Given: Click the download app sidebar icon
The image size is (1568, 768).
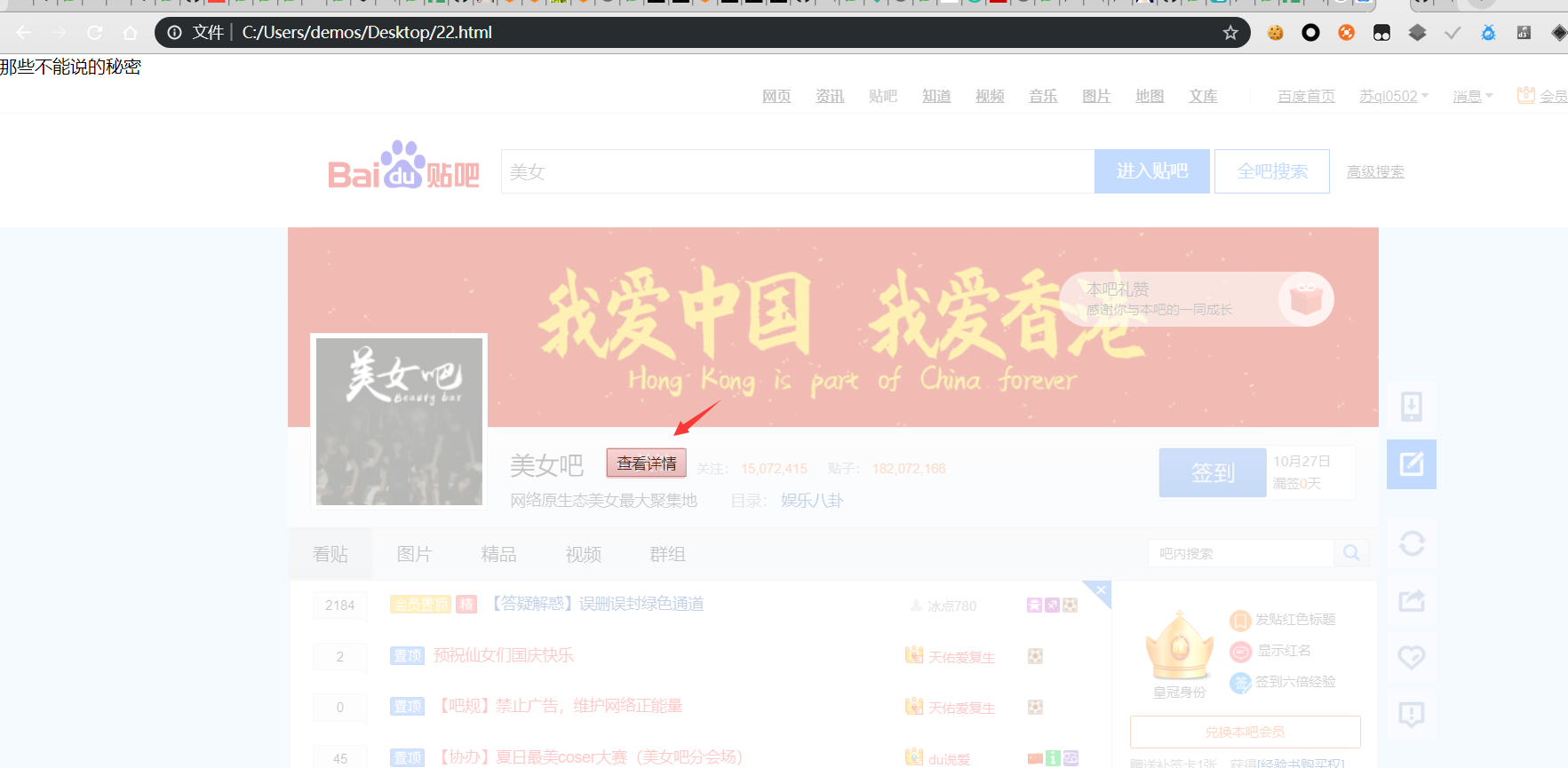Looking at the screenshot, I should pos(1412,407).
